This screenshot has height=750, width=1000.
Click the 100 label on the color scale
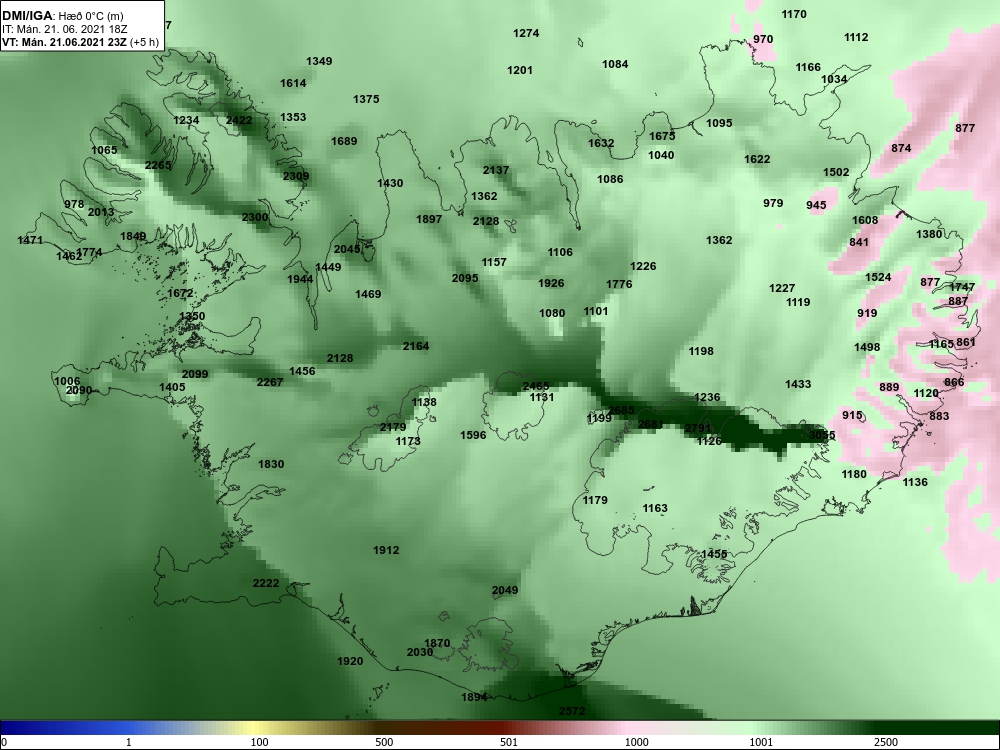(258, 742)
